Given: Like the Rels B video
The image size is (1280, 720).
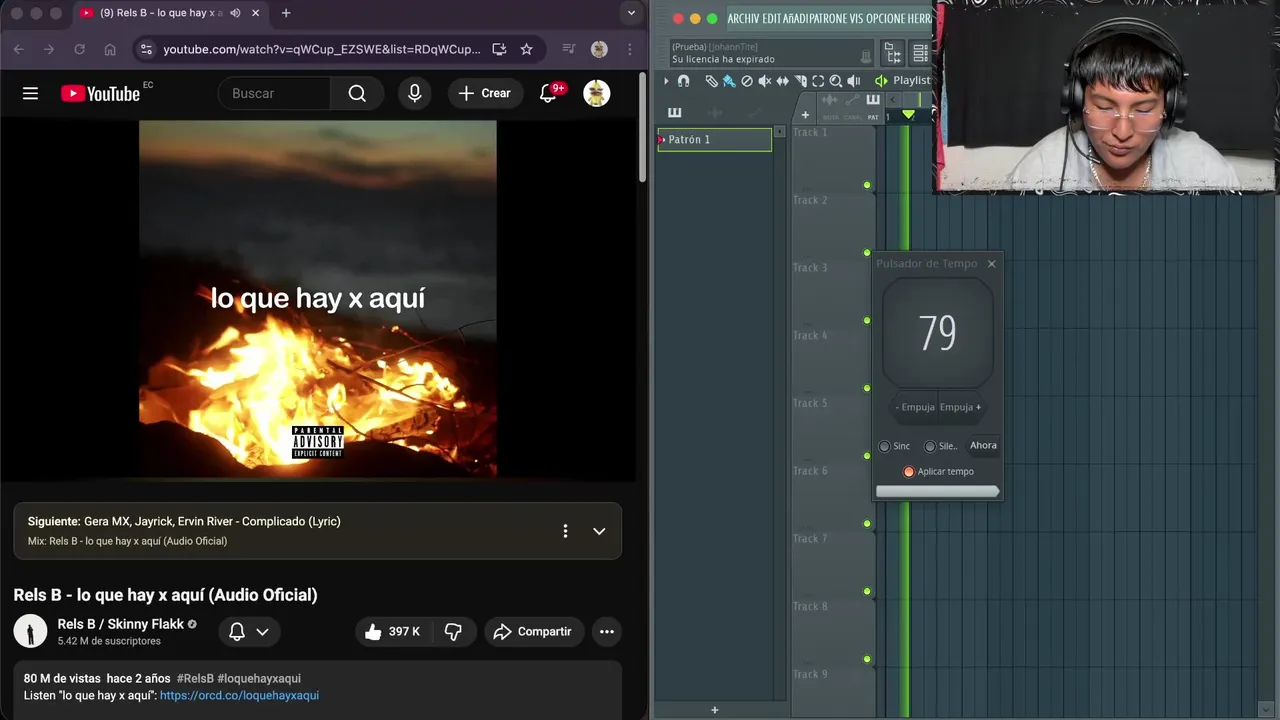Looking at the screenshot, I should tap(391, 631).
